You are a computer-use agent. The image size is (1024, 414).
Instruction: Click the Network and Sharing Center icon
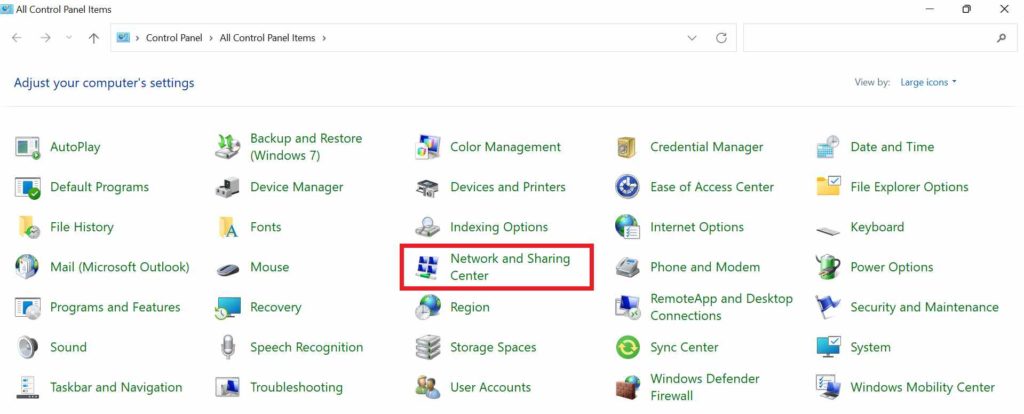(x=427, y=267)
